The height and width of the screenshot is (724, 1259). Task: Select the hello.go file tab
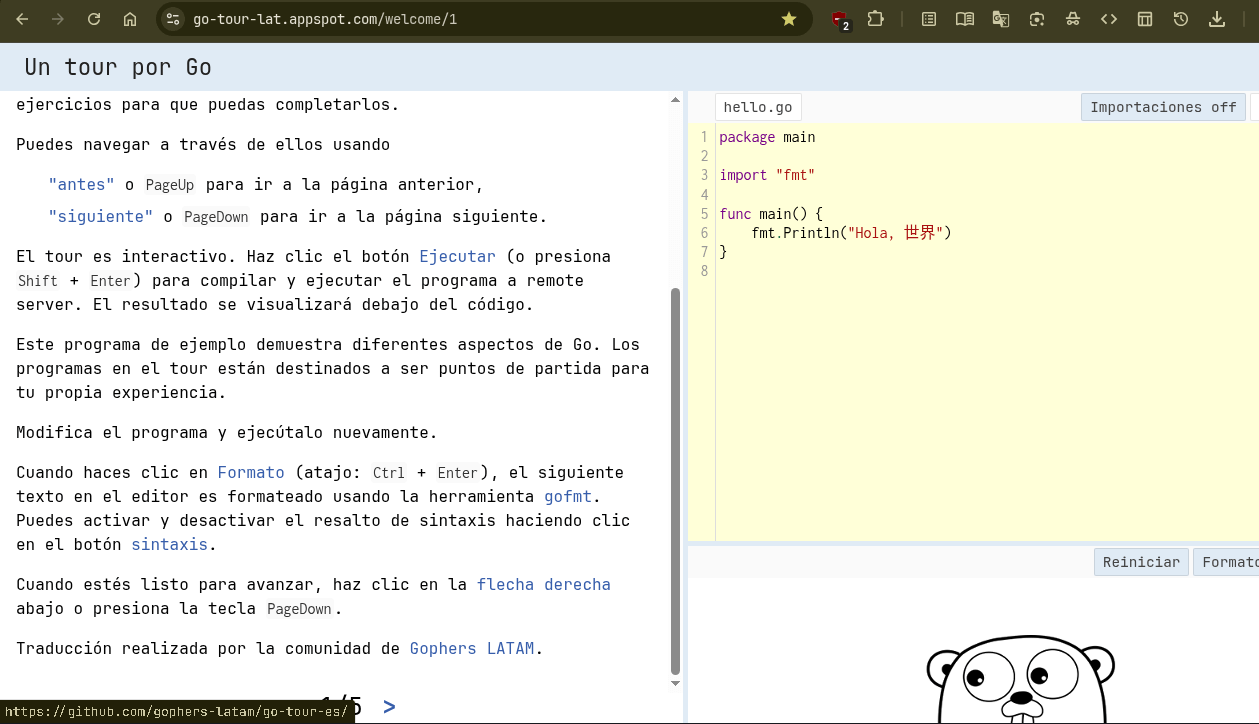pos(758,107)
